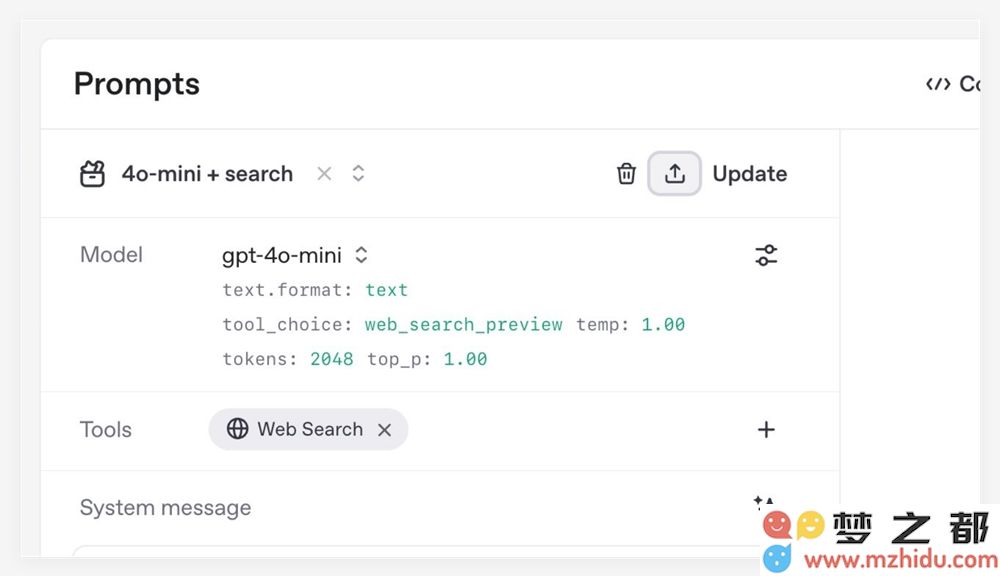Open the gpt-4o-mini model dropdown
1000x576 pixels.
295,255
